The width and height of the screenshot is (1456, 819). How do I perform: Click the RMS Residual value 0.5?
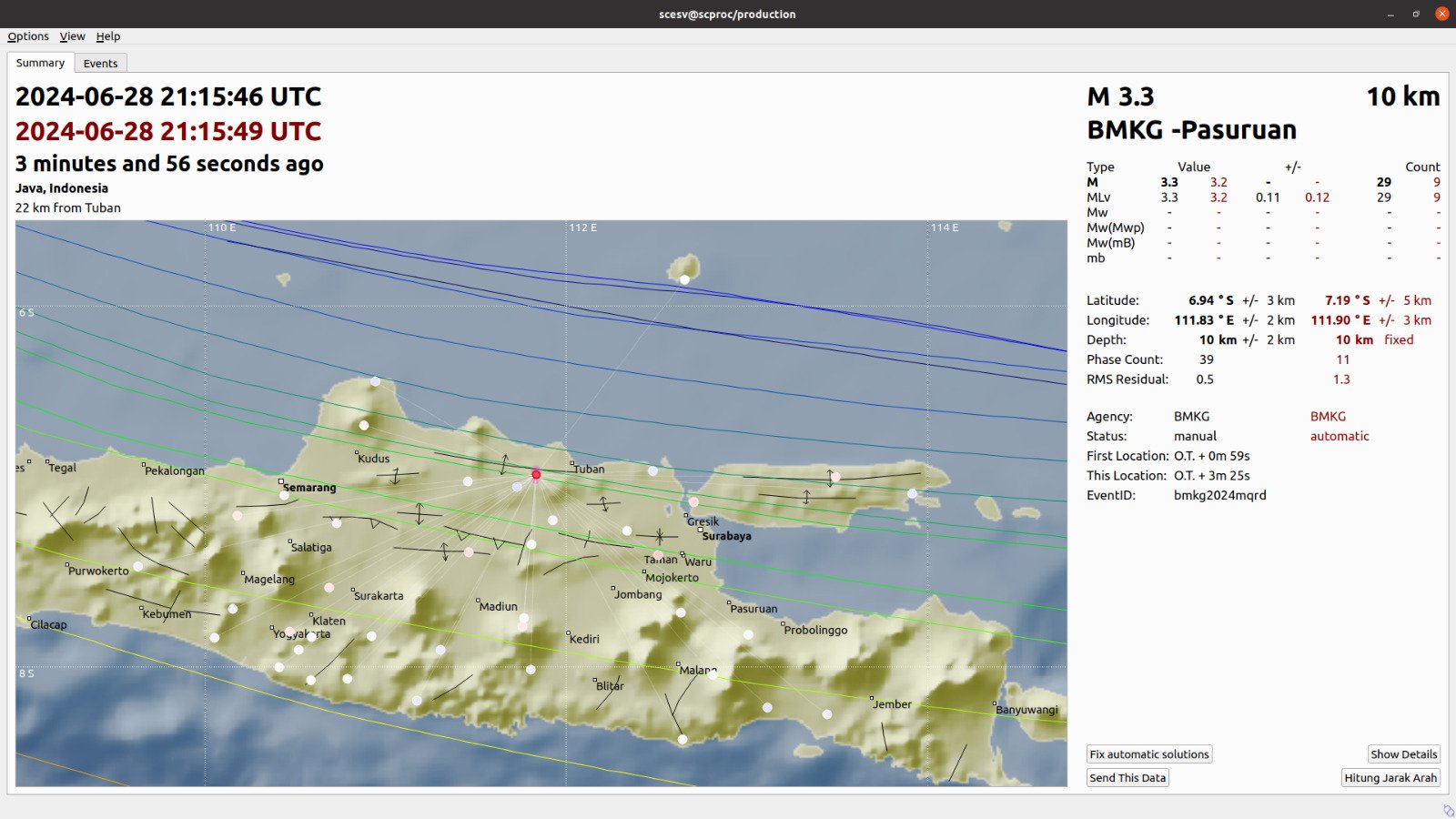pos(1205,379)
